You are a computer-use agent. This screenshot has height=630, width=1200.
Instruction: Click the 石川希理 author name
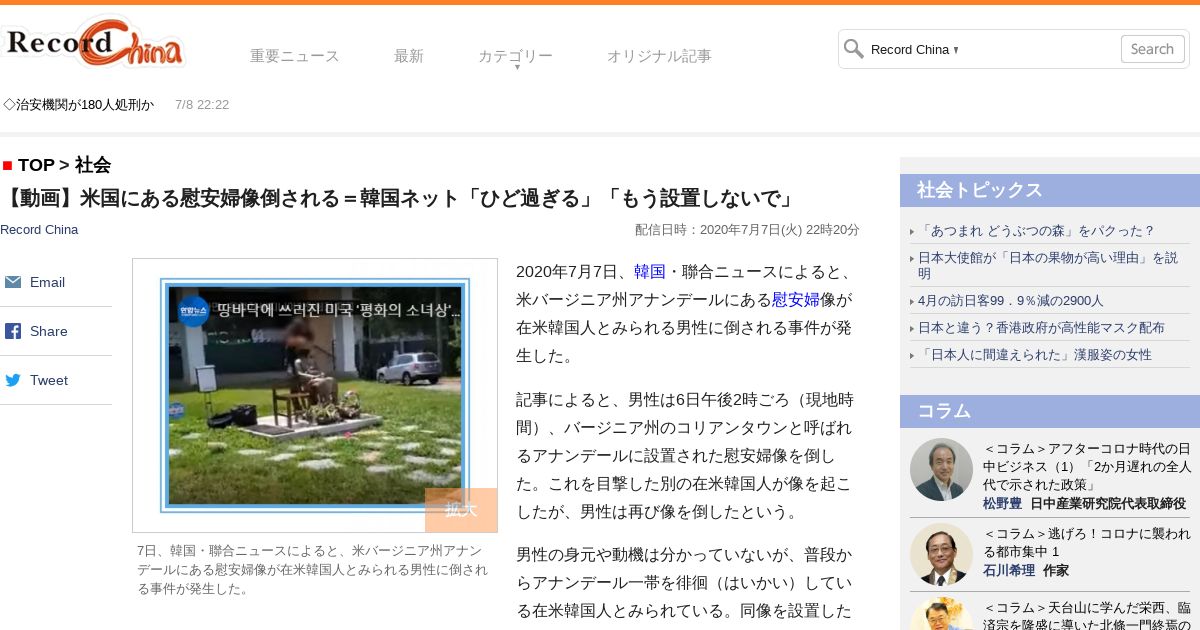(1009, 570)
